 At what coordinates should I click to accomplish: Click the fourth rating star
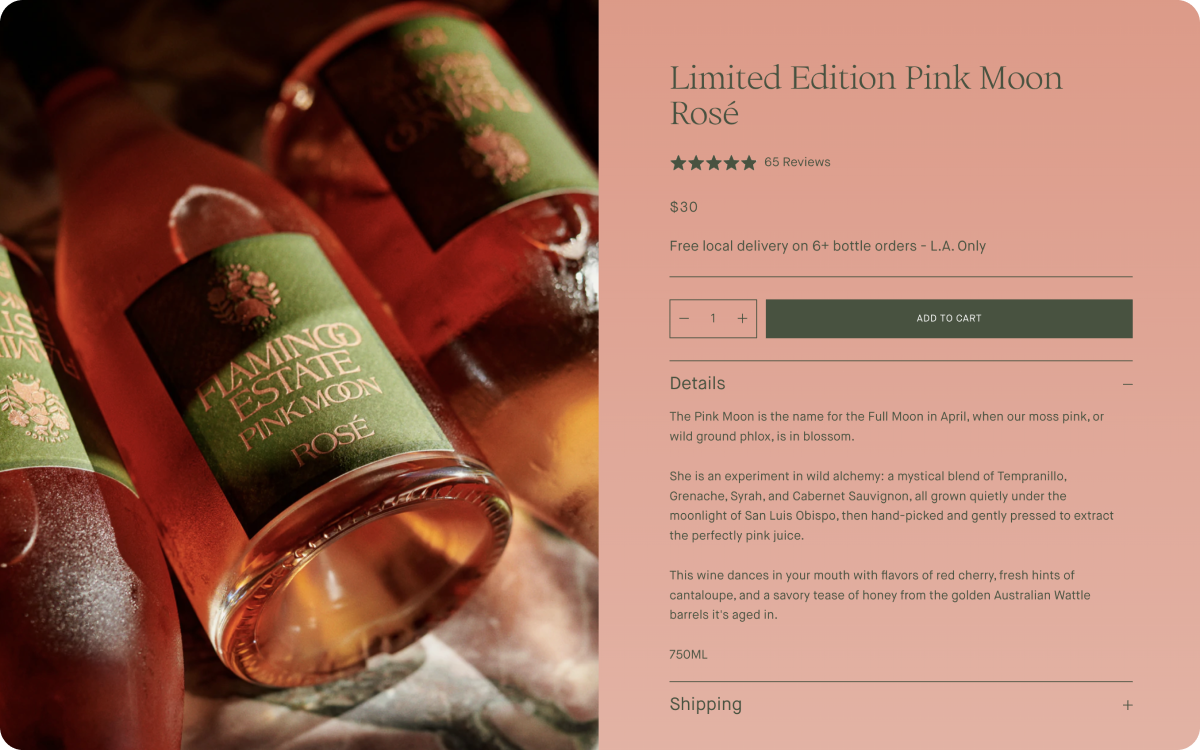731,162
